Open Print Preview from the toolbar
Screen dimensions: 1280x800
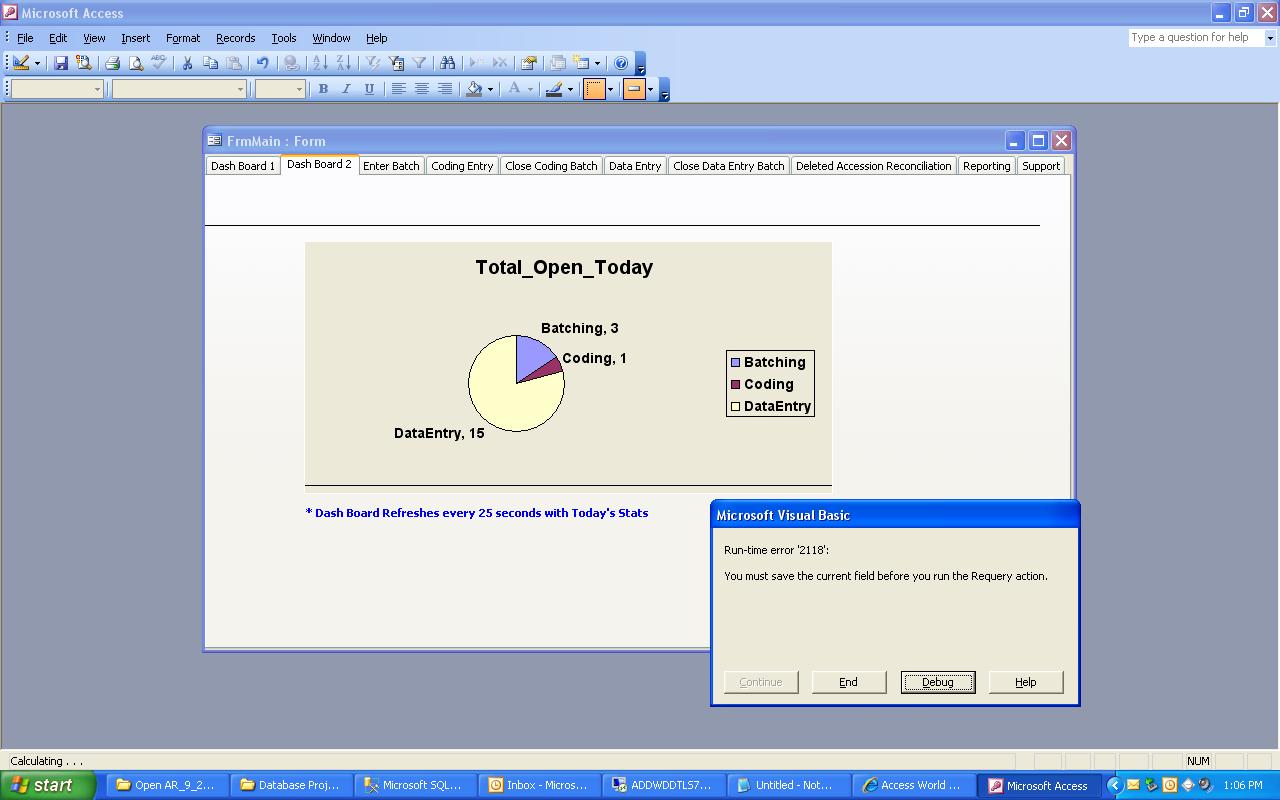click(135, 63)
